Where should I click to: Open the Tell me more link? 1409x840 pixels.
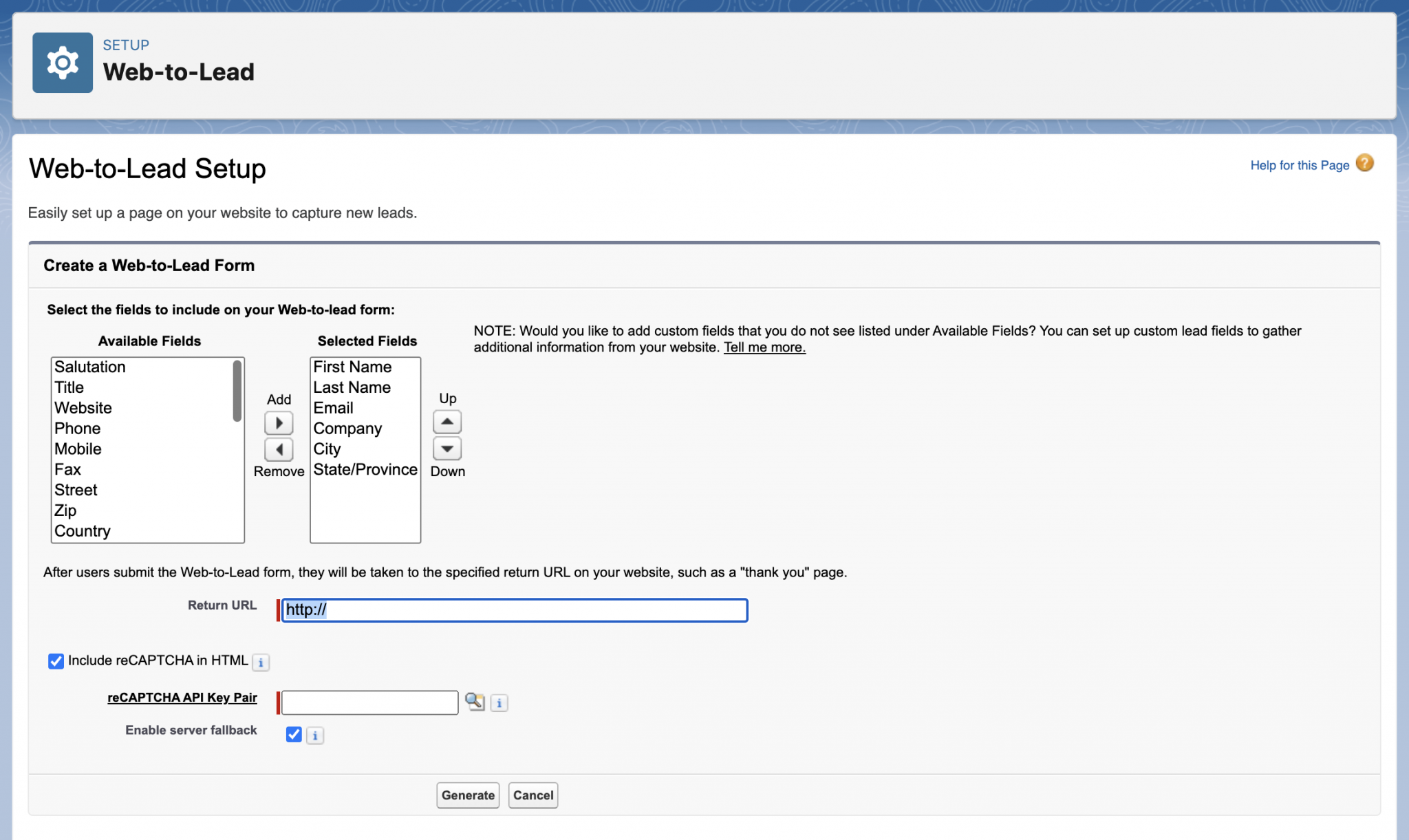coord(764,347)
